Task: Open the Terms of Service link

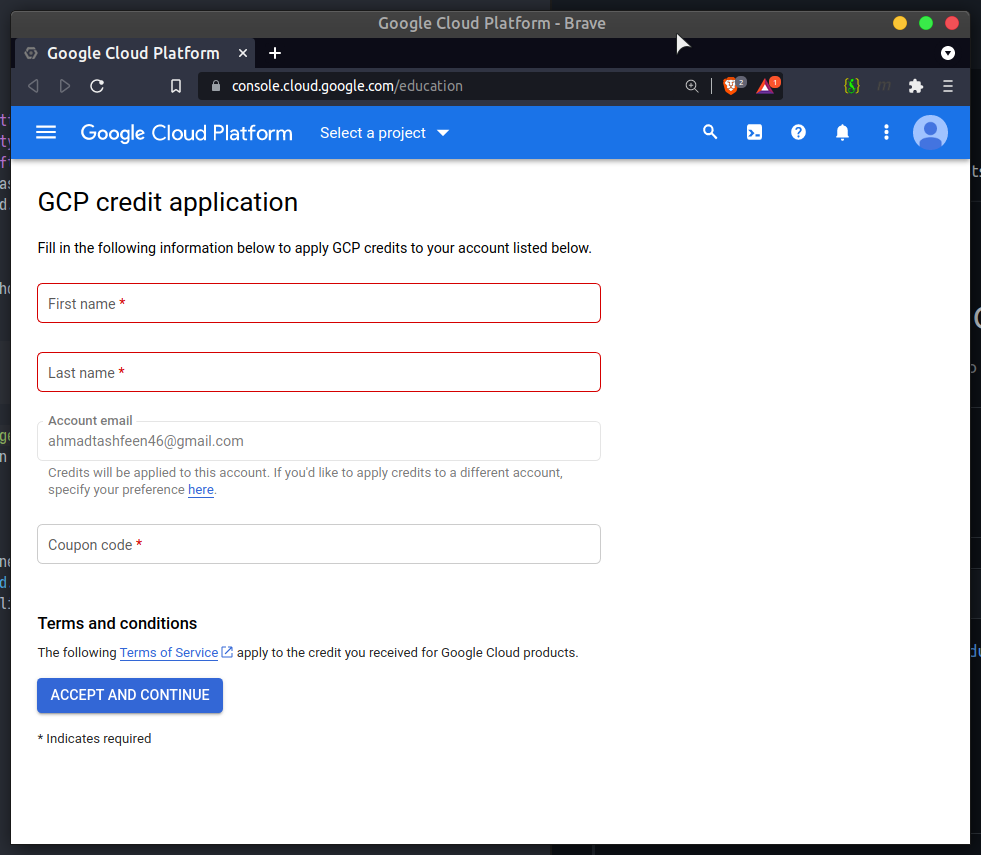Action: (169, 653)
